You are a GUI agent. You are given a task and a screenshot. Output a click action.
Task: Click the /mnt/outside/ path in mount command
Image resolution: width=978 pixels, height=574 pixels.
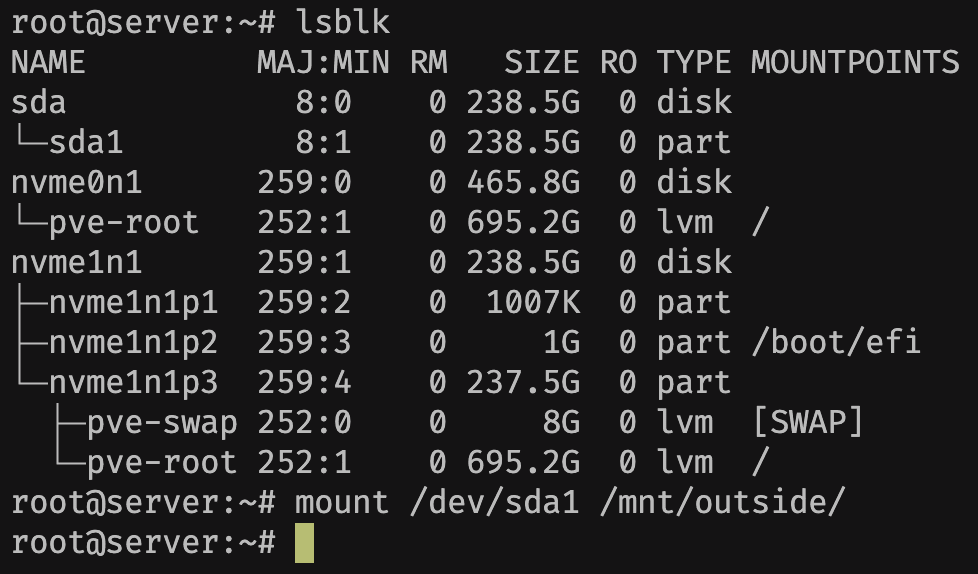click(722, 503)
